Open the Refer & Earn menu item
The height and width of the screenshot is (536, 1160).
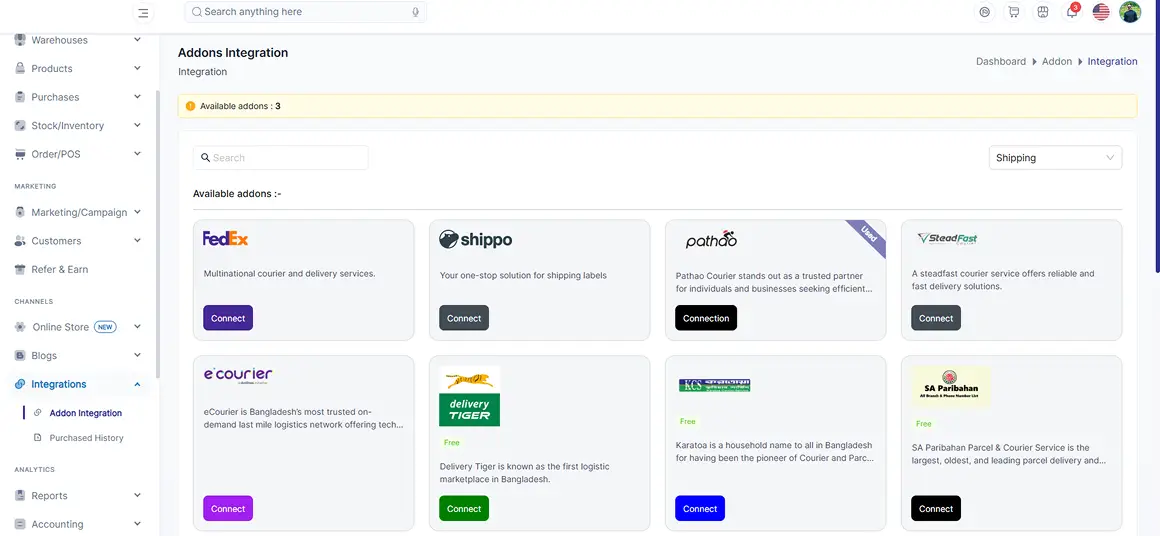pos(59,269)
